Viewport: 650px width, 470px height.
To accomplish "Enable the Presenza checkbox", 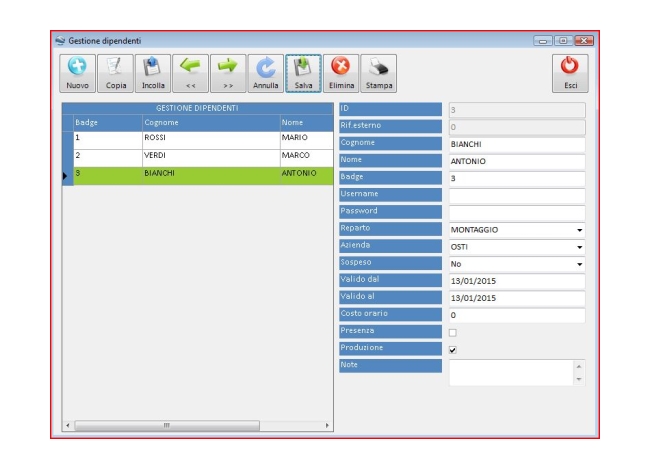I will [453, 332].
